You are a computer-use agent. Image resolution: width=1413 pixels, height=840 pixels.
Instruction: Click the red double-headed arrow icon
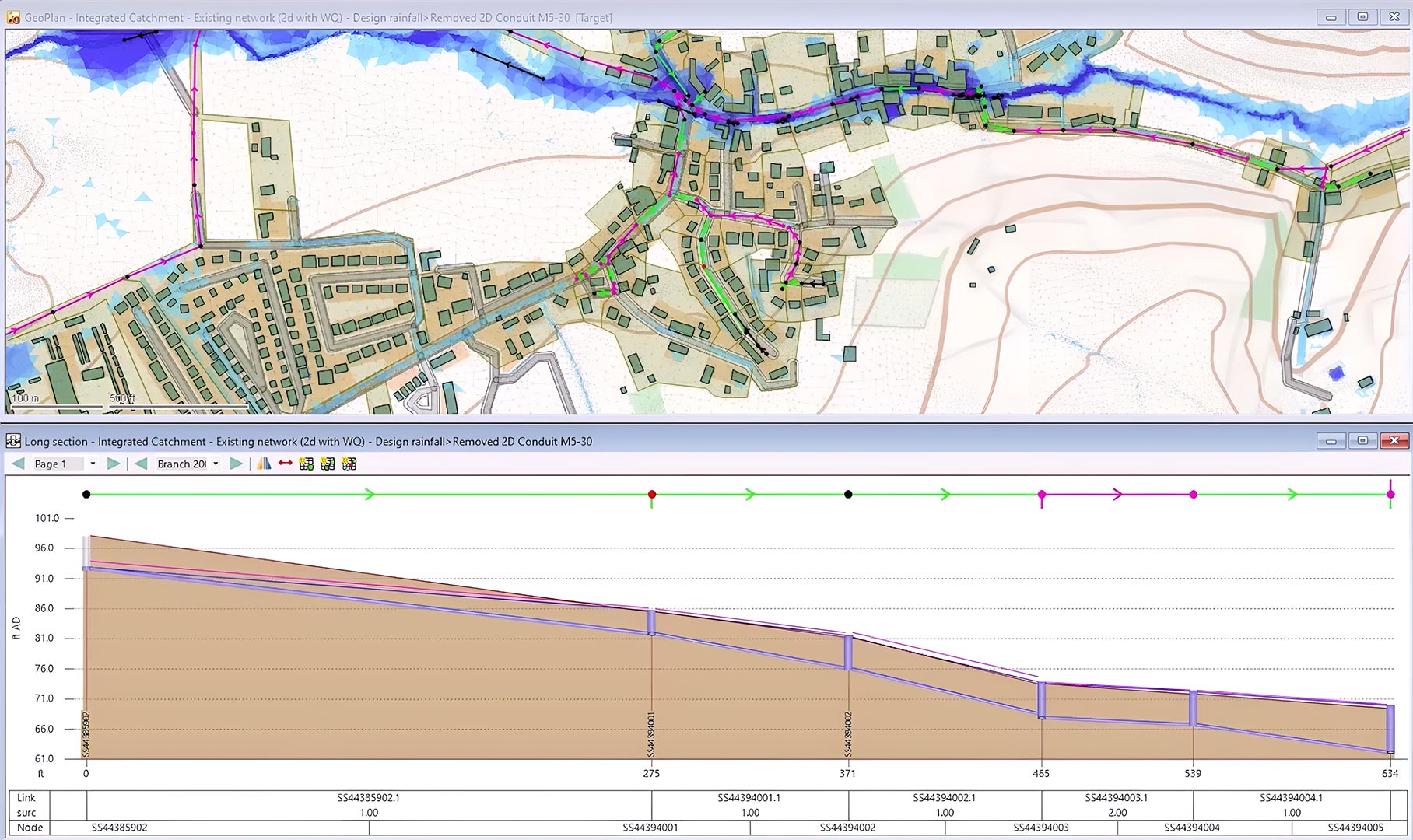coord(286,464)
